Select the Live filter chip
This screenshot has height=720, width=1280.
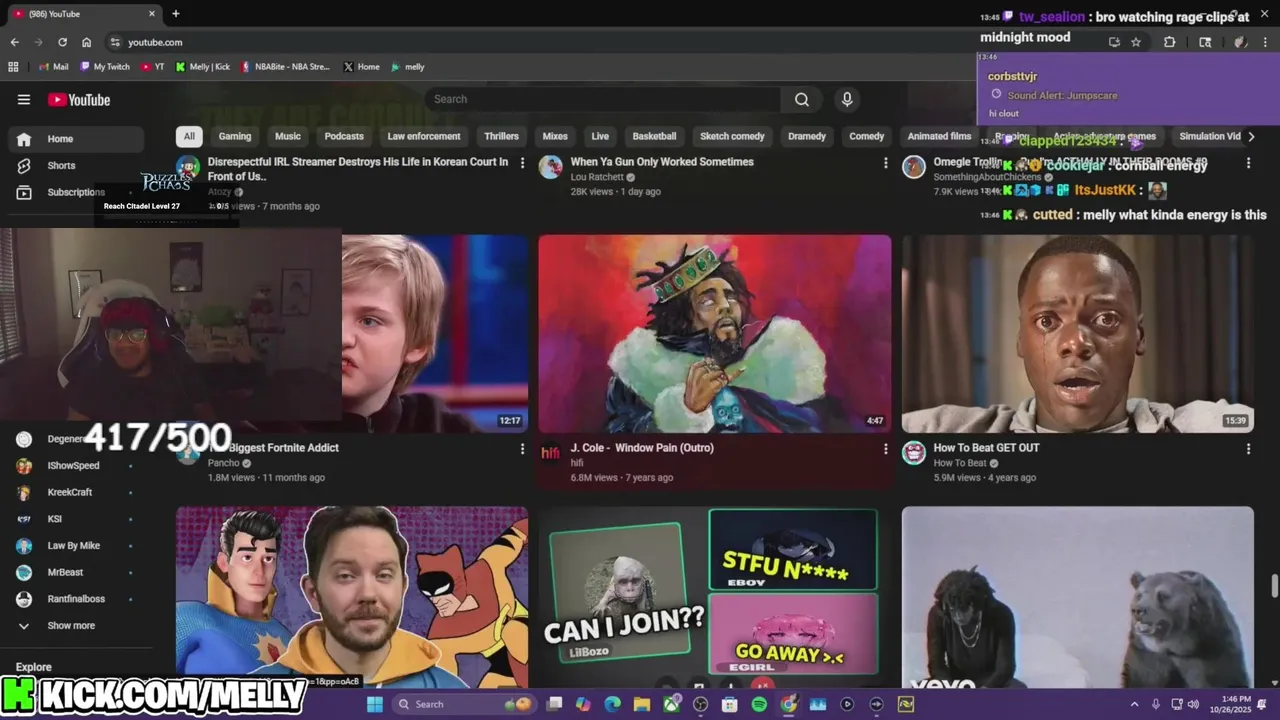pos(600,136)
